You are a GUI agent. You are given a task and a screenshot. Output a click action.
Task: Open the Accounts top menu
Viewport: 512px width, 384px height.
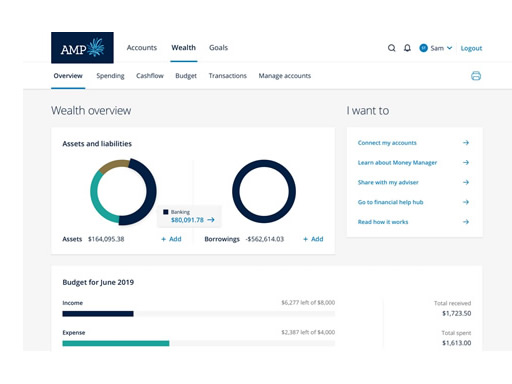142,48
